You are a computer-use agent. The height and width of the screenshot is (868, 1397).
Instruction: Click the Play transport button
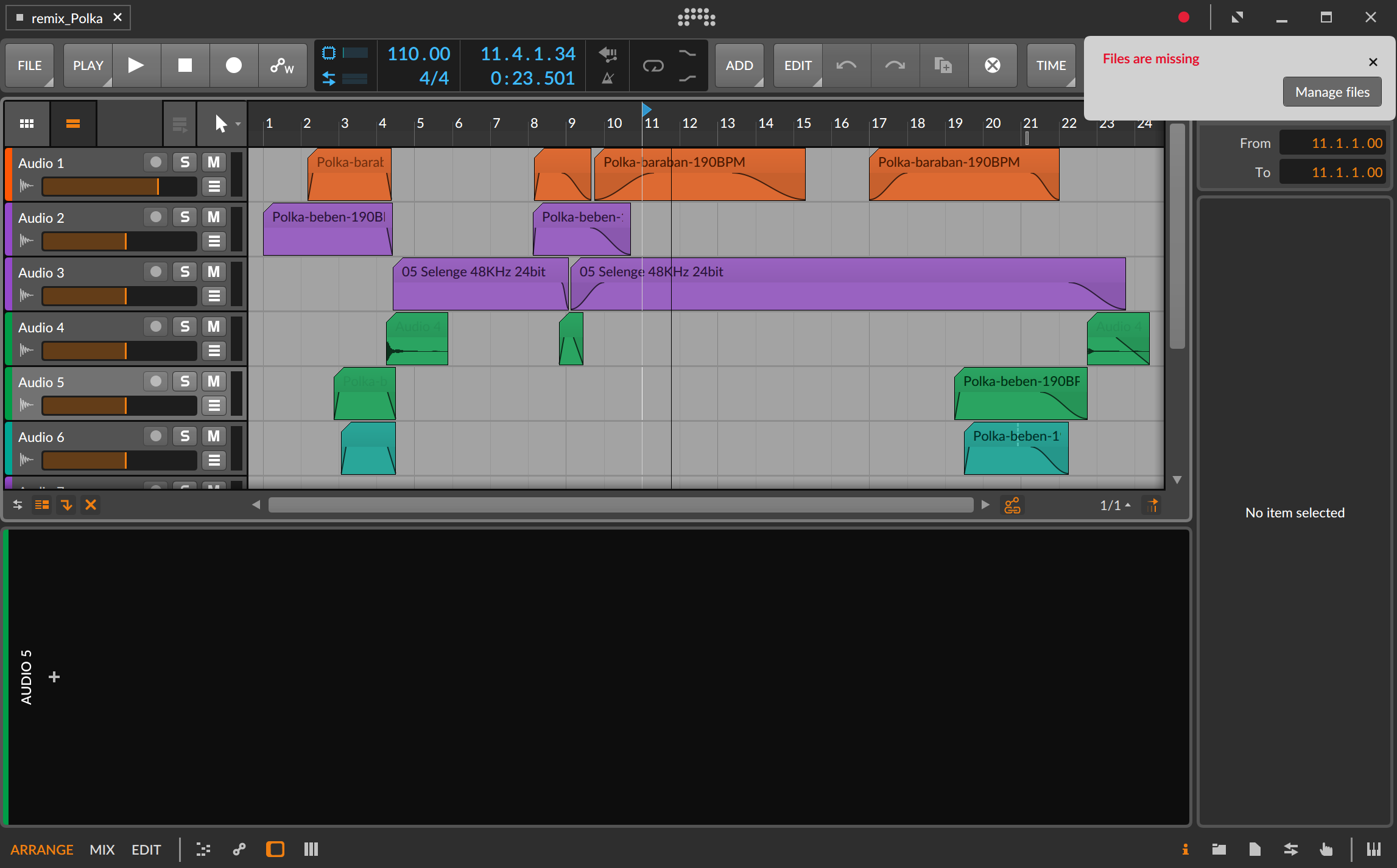(x=136, y=65)
